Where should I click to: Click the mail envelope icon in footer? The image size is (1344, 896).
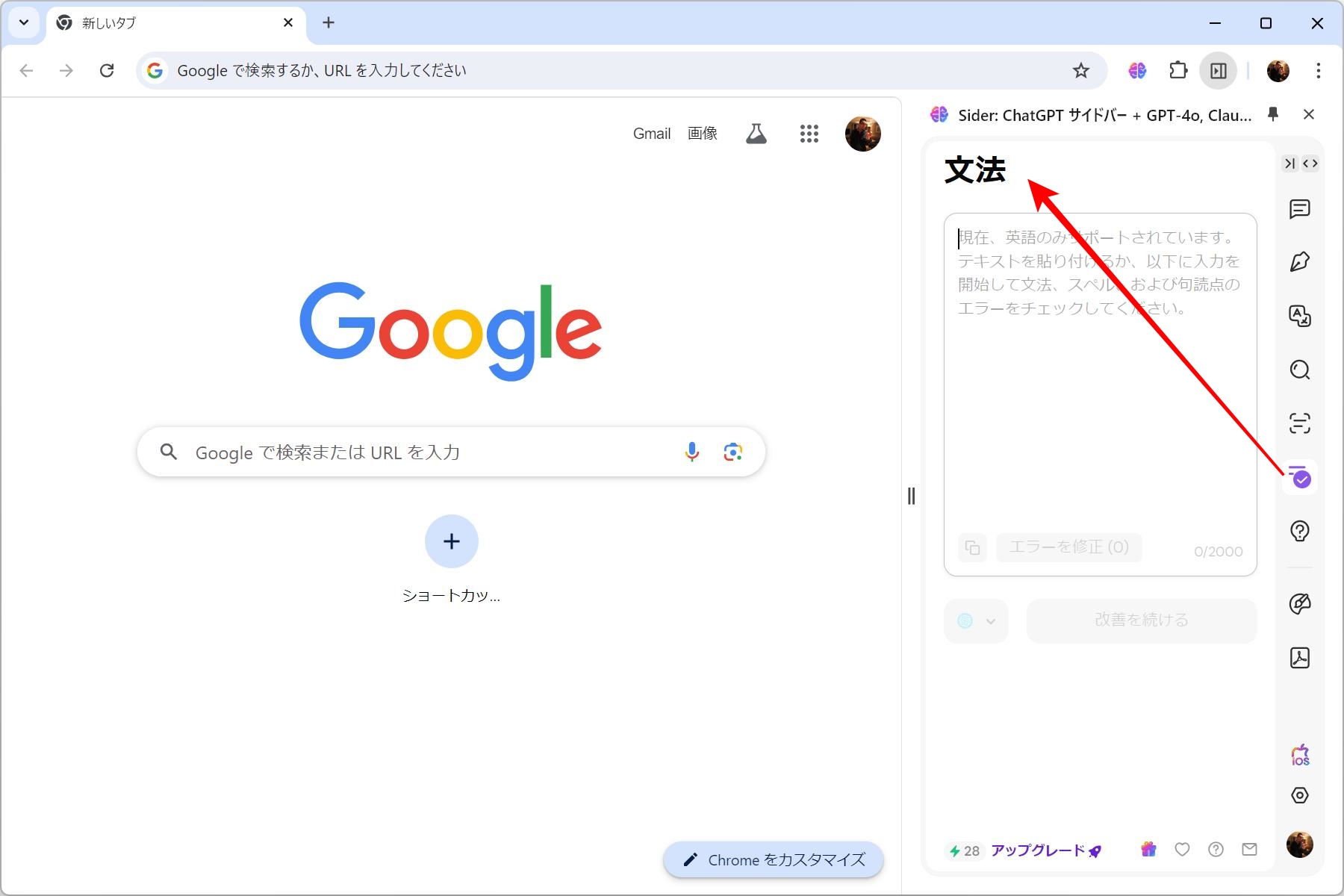click(1249, 849)
